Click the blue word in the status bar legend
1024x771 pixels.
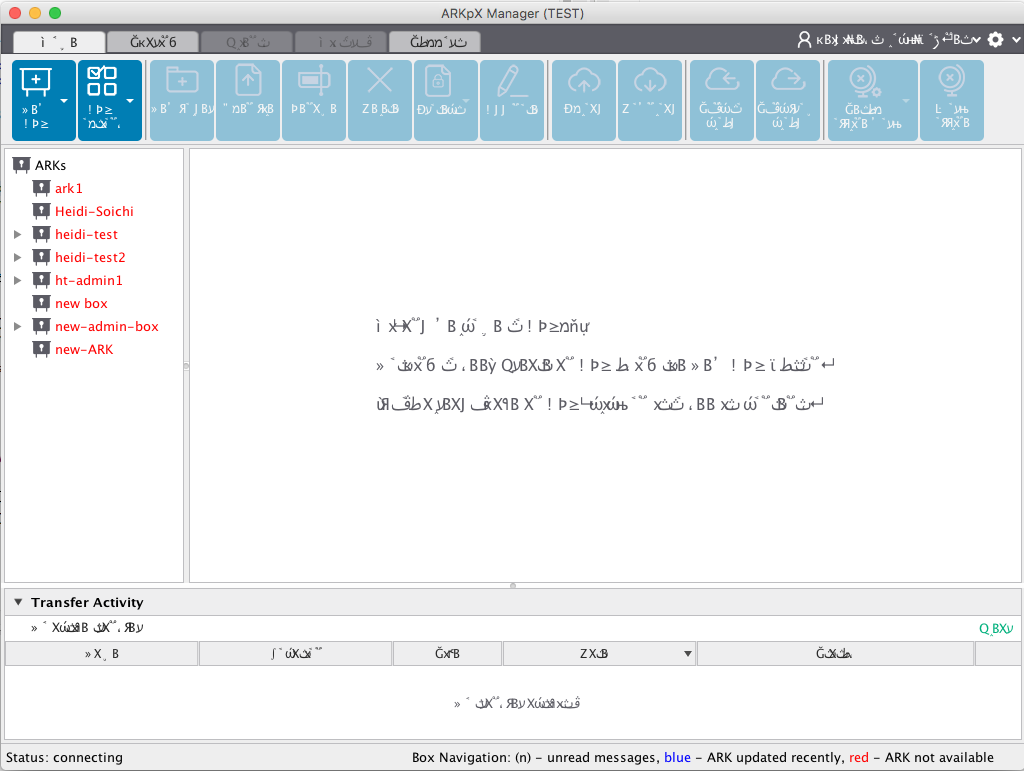[677, 757]
